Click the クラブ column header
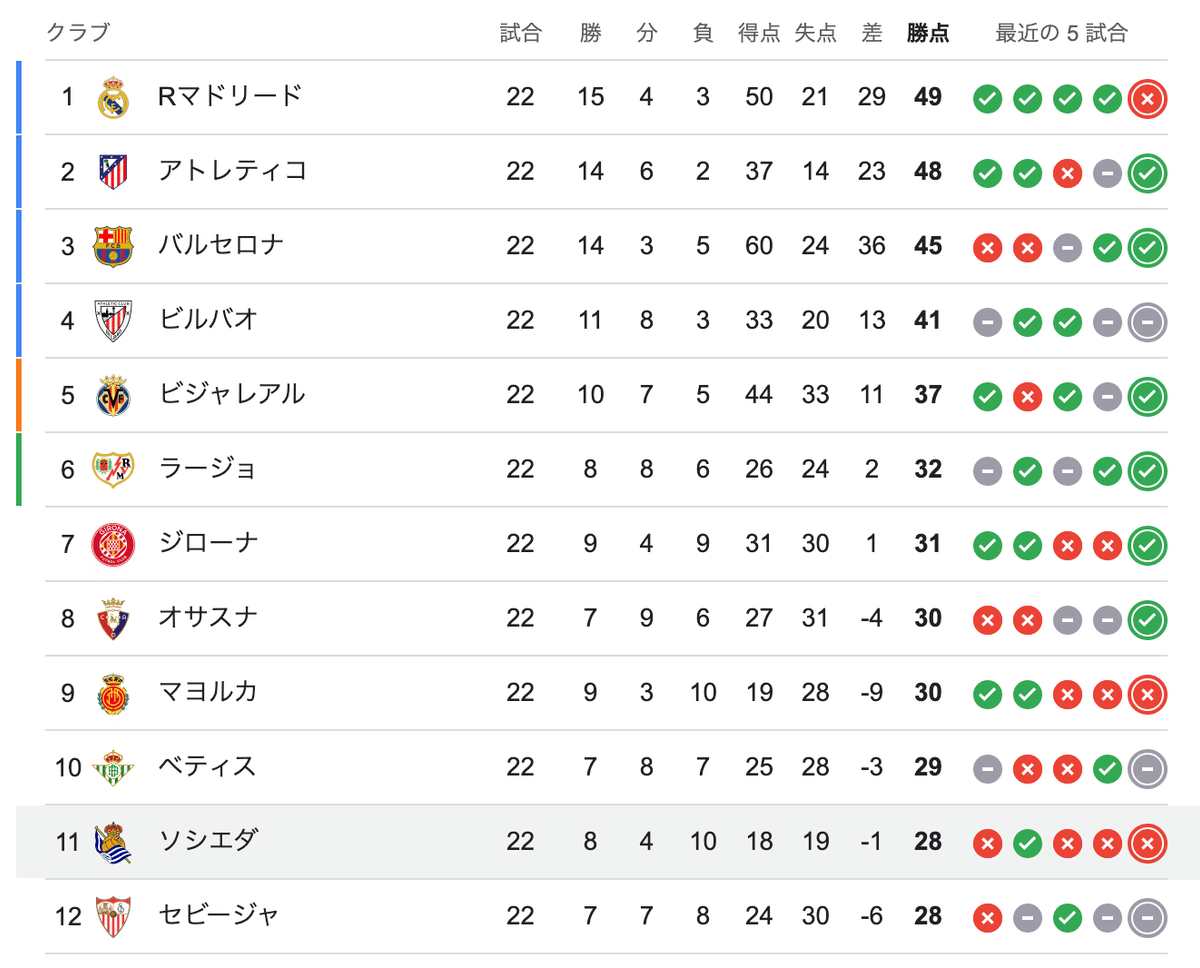 78,33
